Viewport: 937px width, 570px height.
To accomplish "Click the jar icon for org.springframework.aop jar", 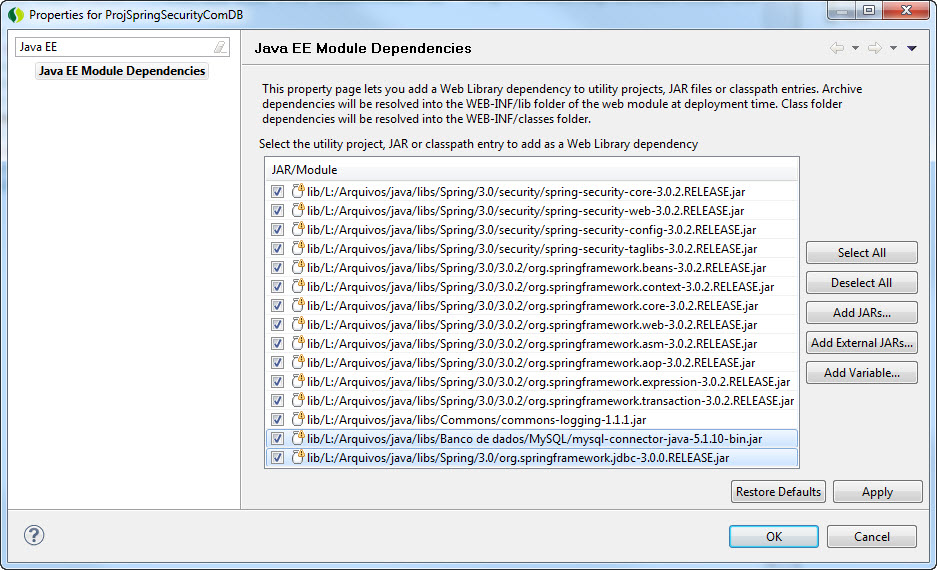I will (x=298, y=362).
